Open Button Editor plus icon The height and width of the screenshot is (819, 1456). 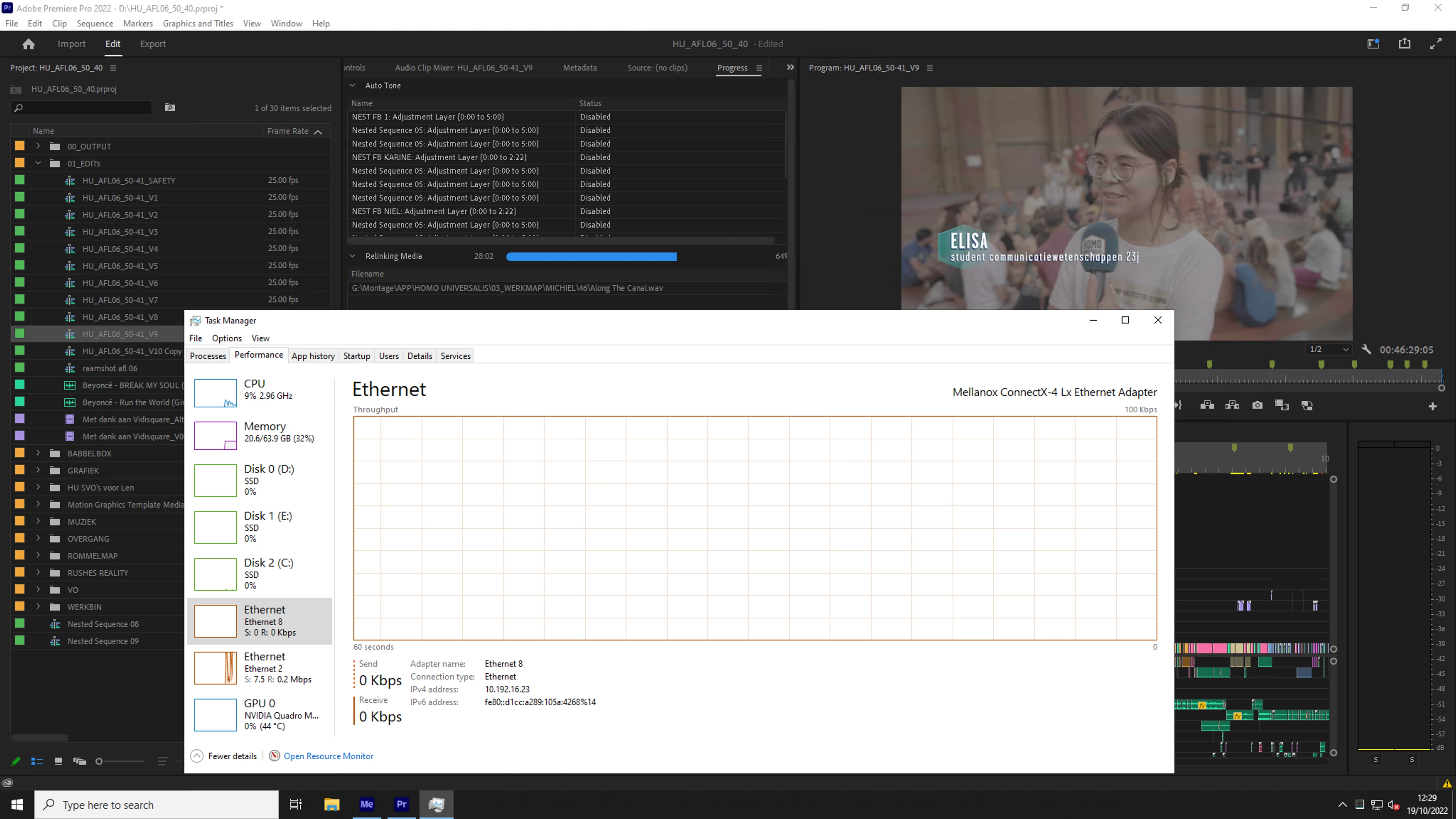[1432, 406]
